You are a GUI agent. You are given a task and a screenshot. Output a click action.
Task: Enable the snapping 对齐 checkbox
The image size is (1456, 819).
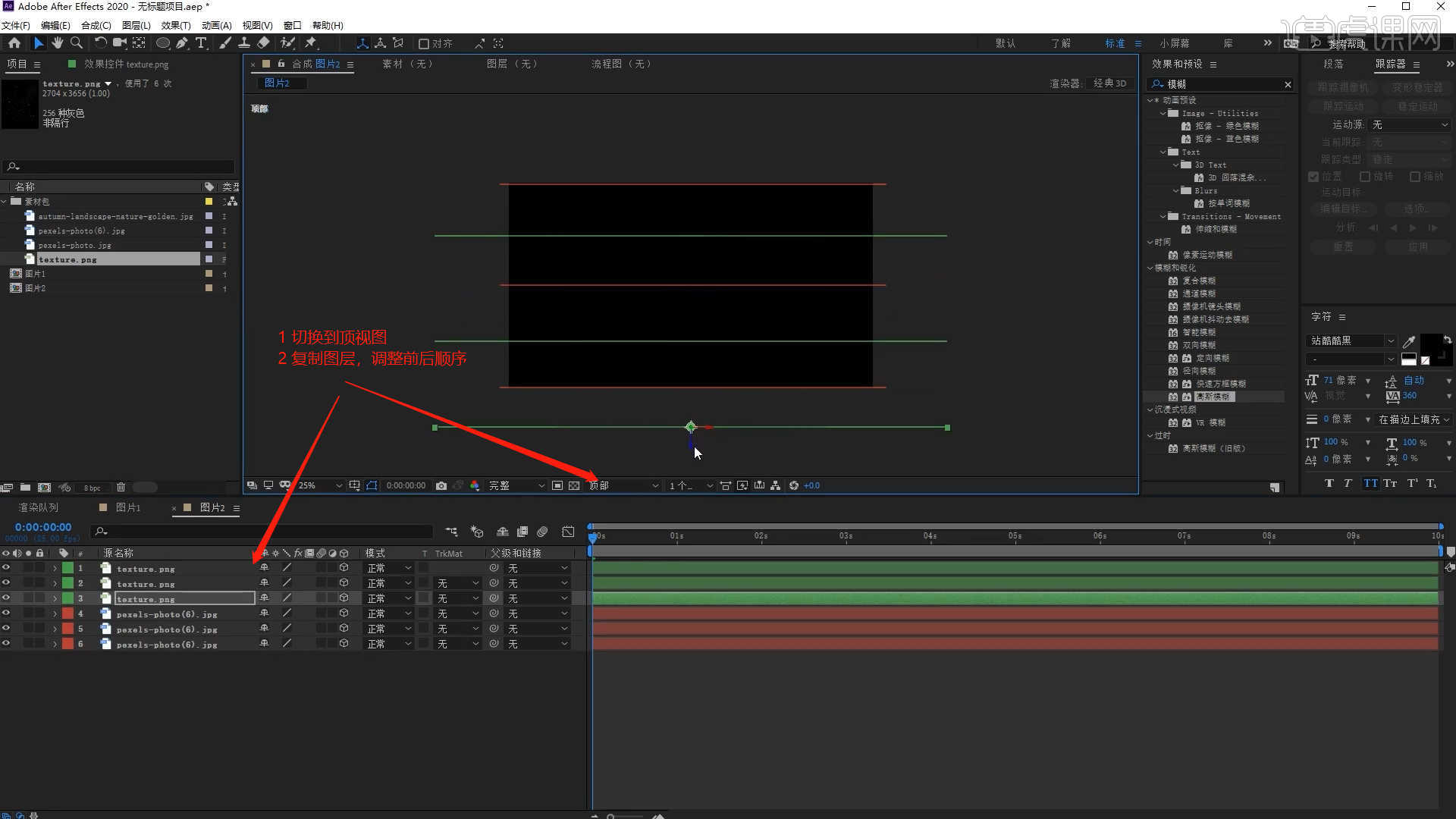[424, 44]
